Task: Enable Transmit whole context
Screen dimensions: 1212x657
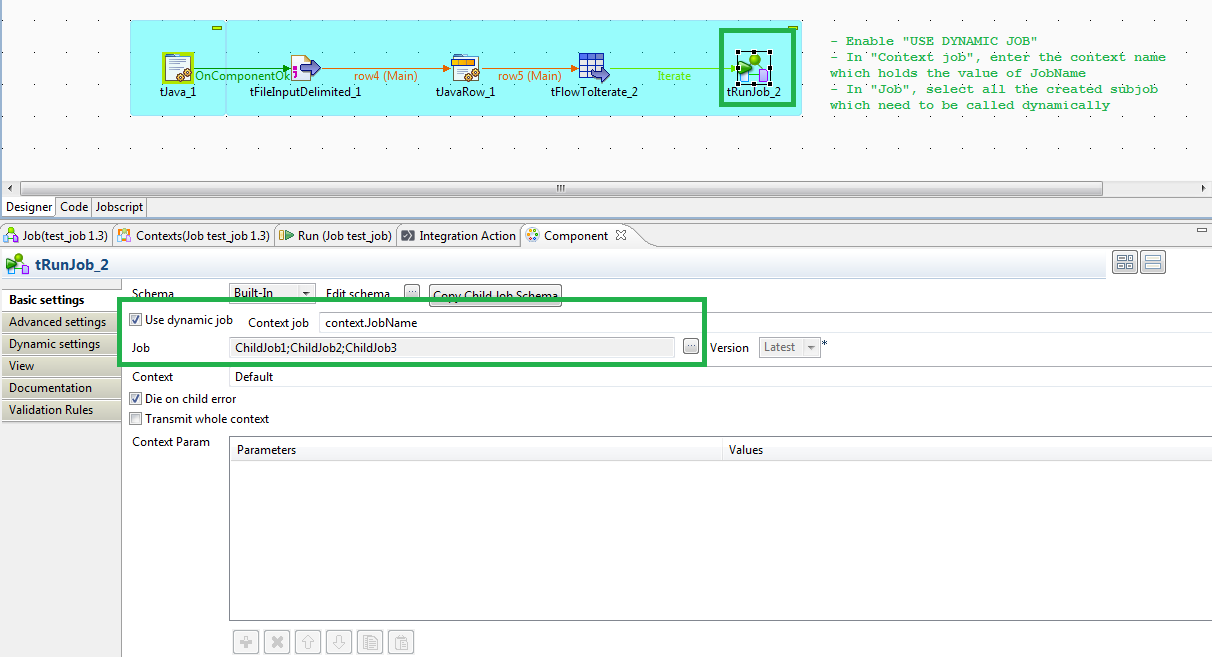Action: [135, 419]
